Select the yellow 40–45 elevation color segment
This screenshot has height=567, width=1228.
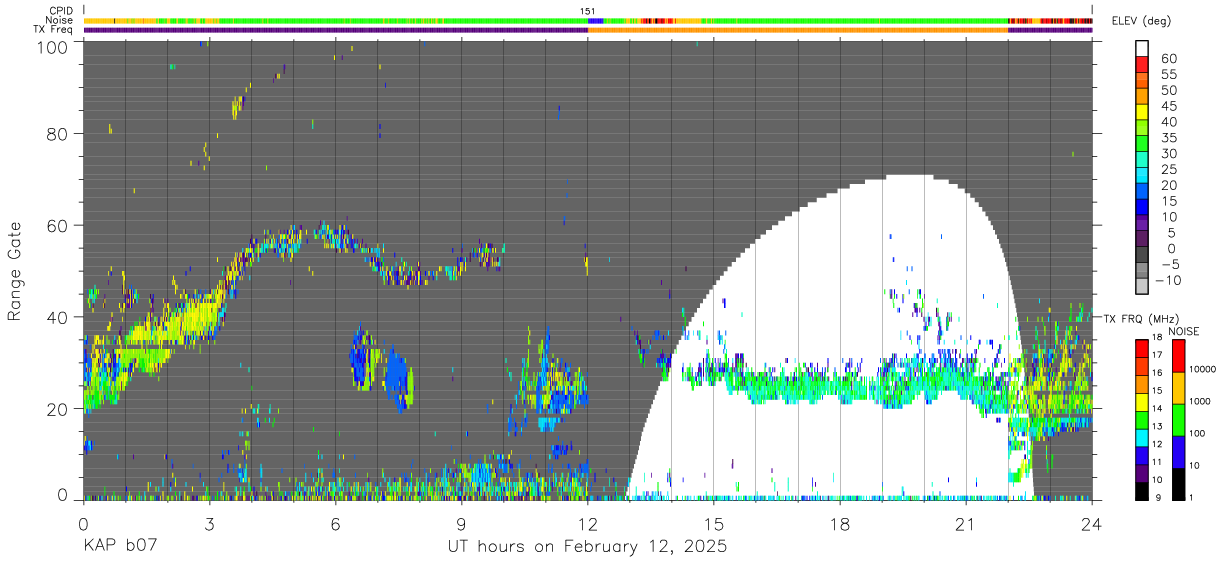(1142, 114)
